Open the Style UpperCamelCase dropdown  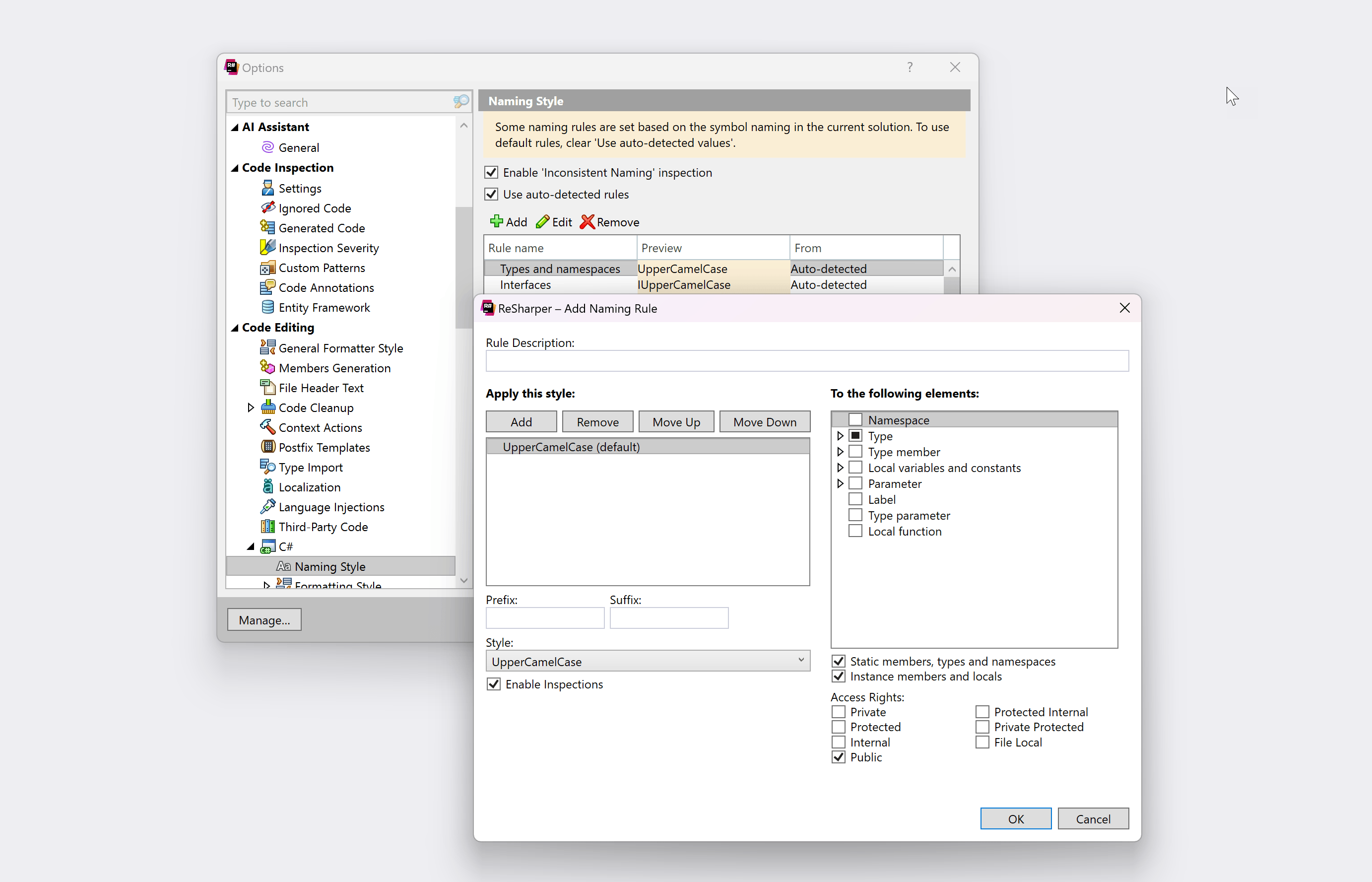coord(648,661)
